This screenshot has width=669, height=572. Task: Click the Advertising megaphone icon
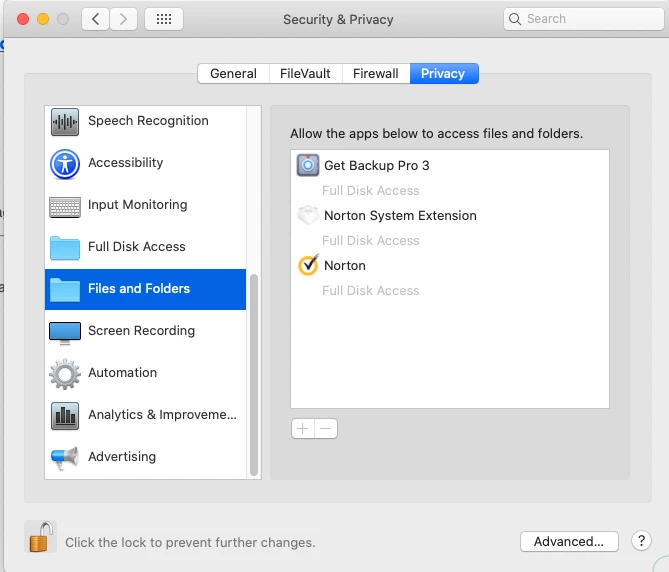pos(65,458)
